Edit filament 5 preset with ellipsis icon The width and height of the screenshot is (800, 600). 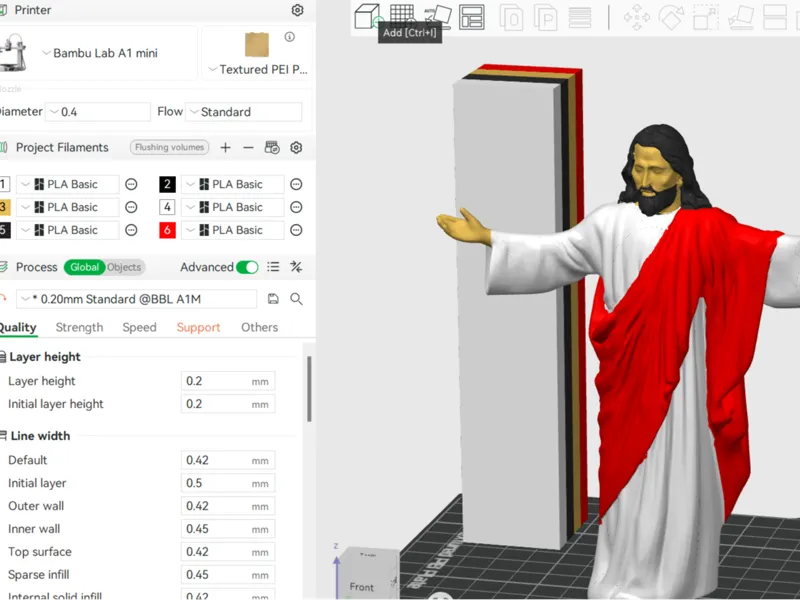(131, 230)
